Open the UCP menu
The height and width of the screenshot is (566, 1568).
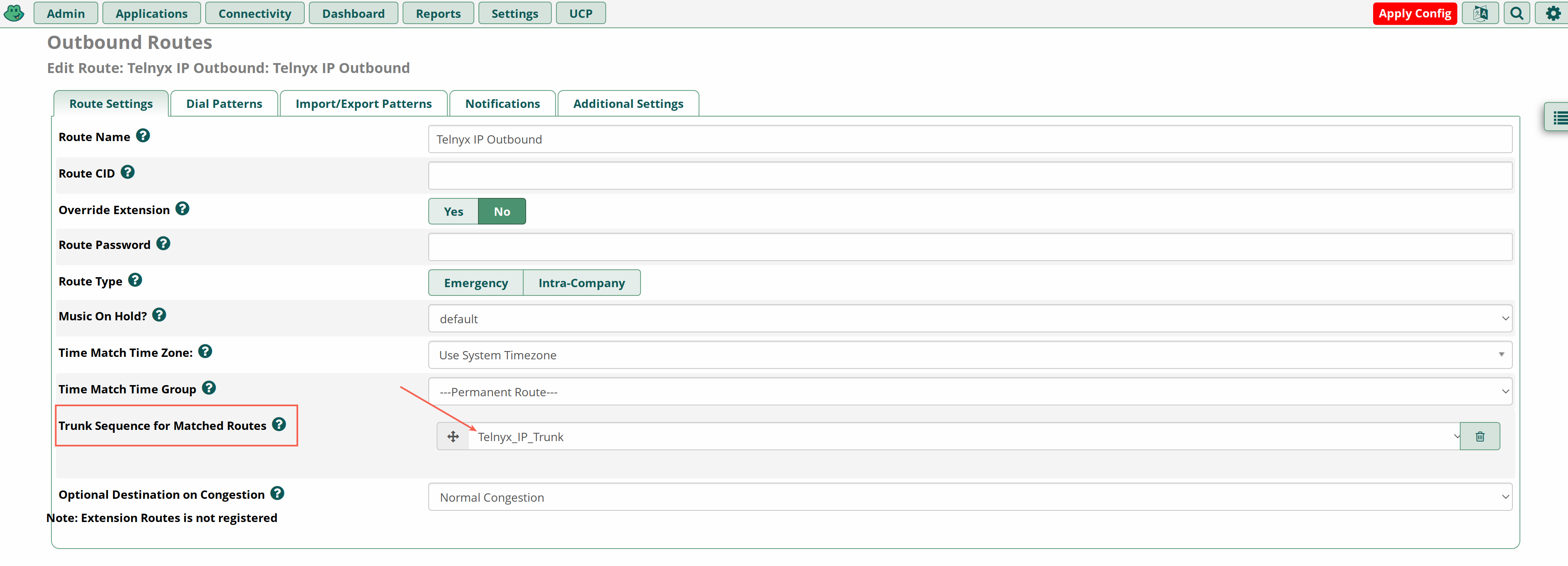[x=581, y=13]
